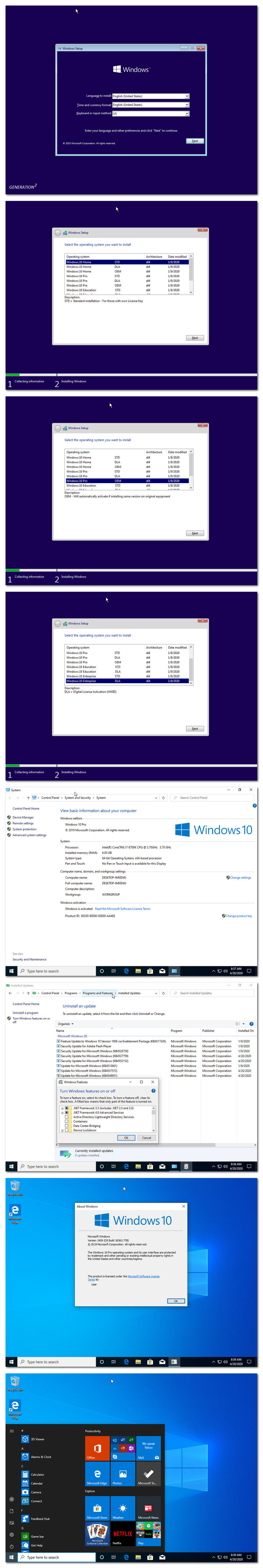Viewport: 263px width, 1568px height.
Task: Open the Microsoft Store tile under Explore
Action: [97, 1508]
